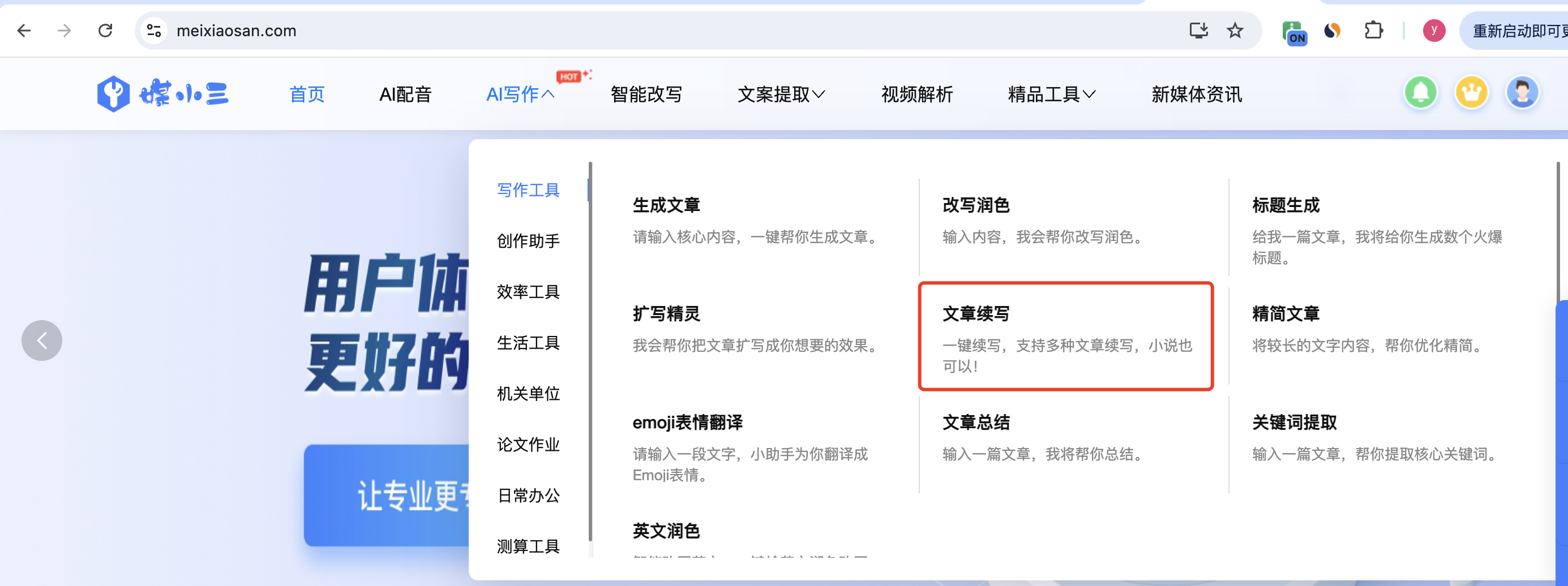Select the 写作工具 category tab
Viewport: 1568px width, 586px height.
528,190
